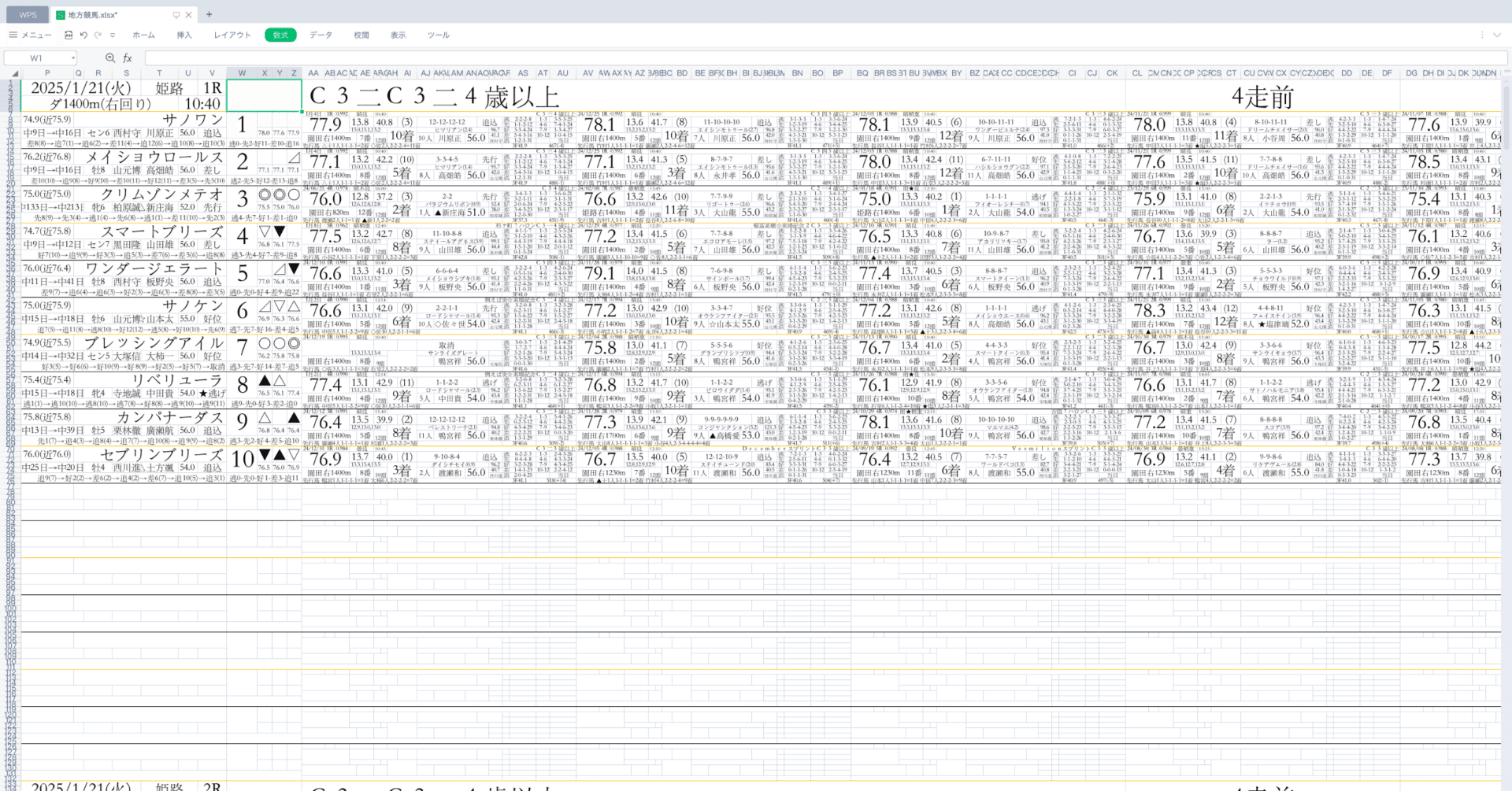This screenshot has width=1512, height=791.
Task: Click the 10:40 start time cell beside ダ1400m
Action: pyautogui.click(x=202, y=104)
